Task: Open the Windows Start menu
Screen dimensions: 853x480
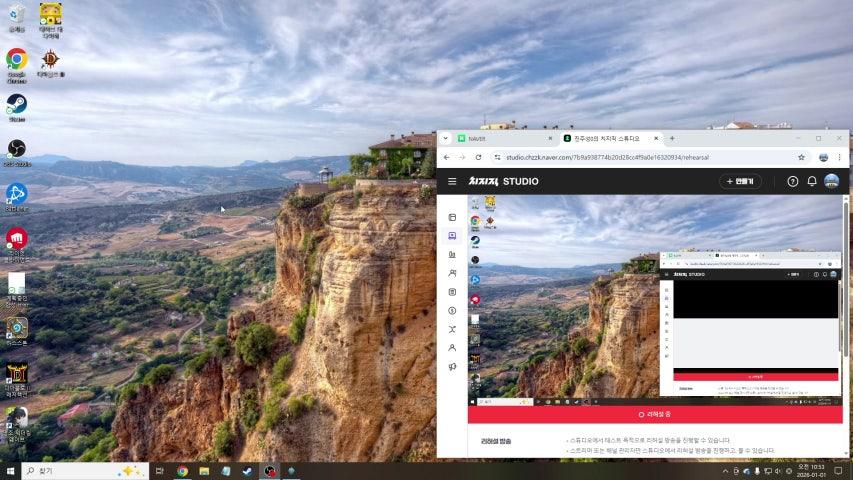Action: tap(10, 471)
